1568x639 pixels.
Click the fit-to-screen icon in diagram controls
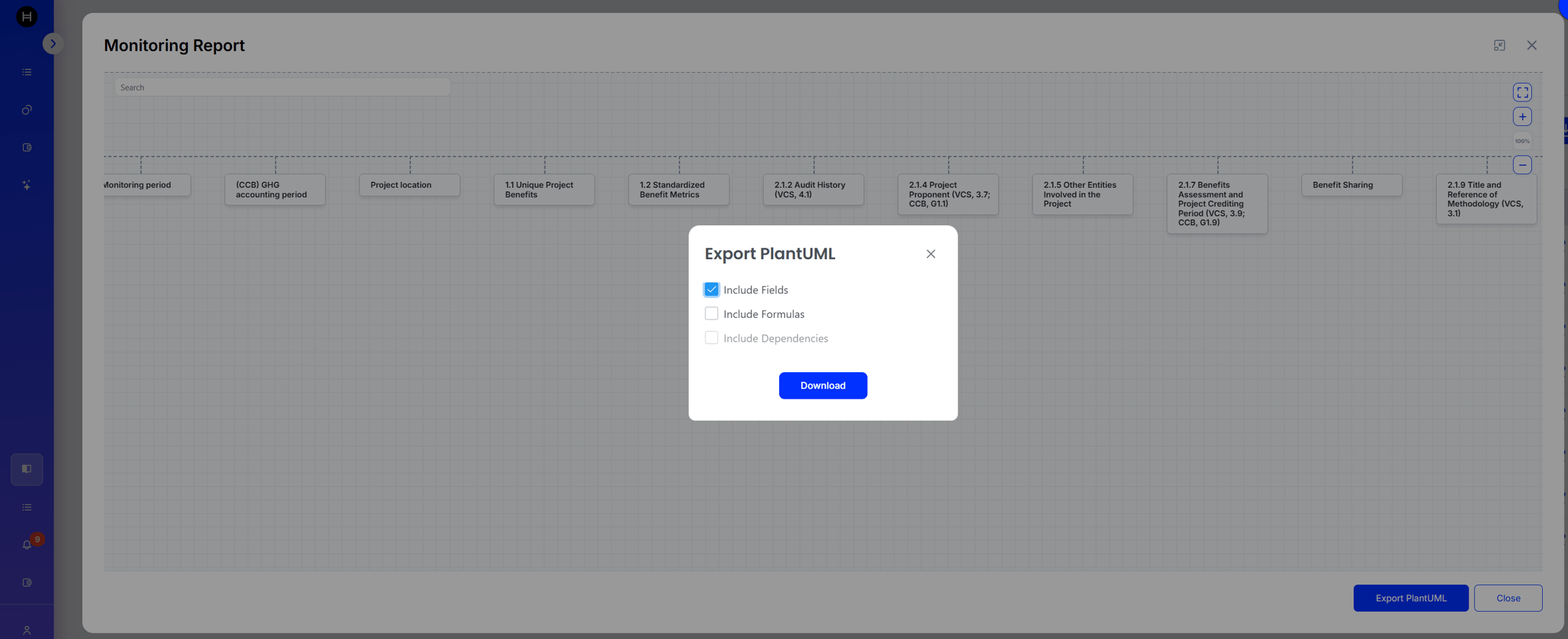[x=1522, y=93]
